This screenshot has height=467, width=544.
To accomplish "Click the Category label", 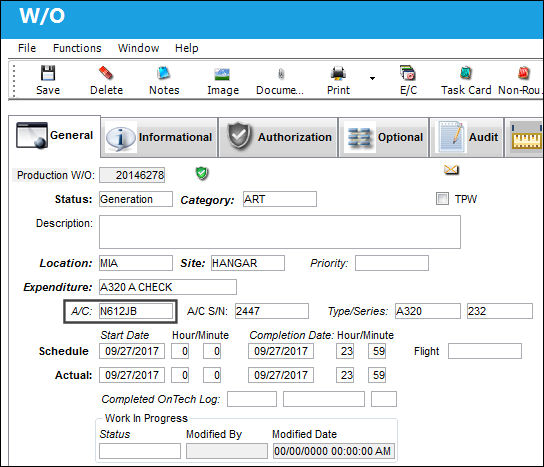I will 207,200.
